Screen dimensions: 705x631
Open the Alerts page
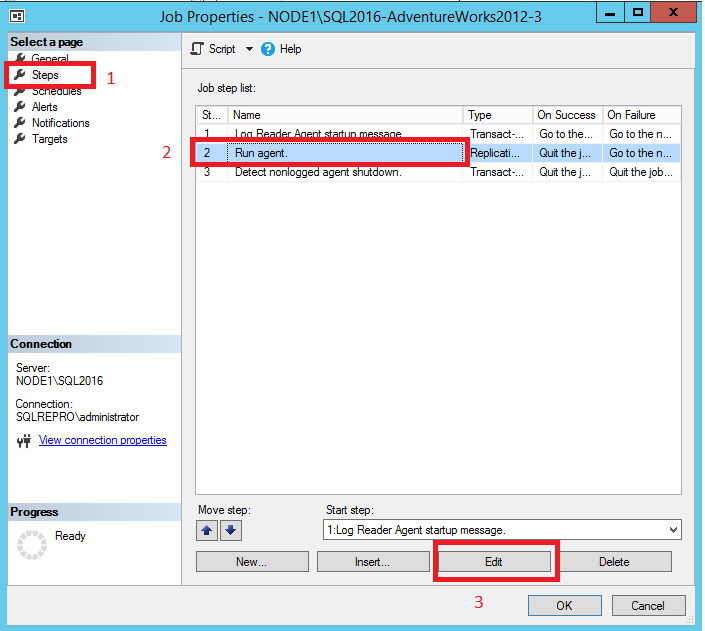[45, 107]
